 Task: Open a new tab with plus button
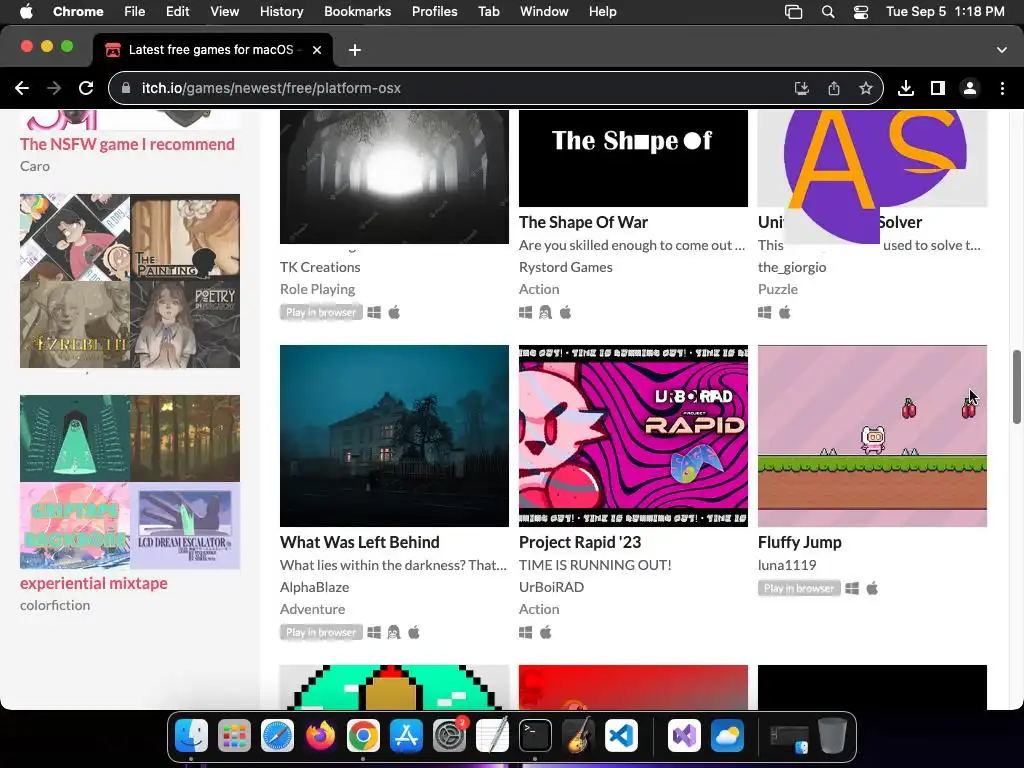click(355, 50)
